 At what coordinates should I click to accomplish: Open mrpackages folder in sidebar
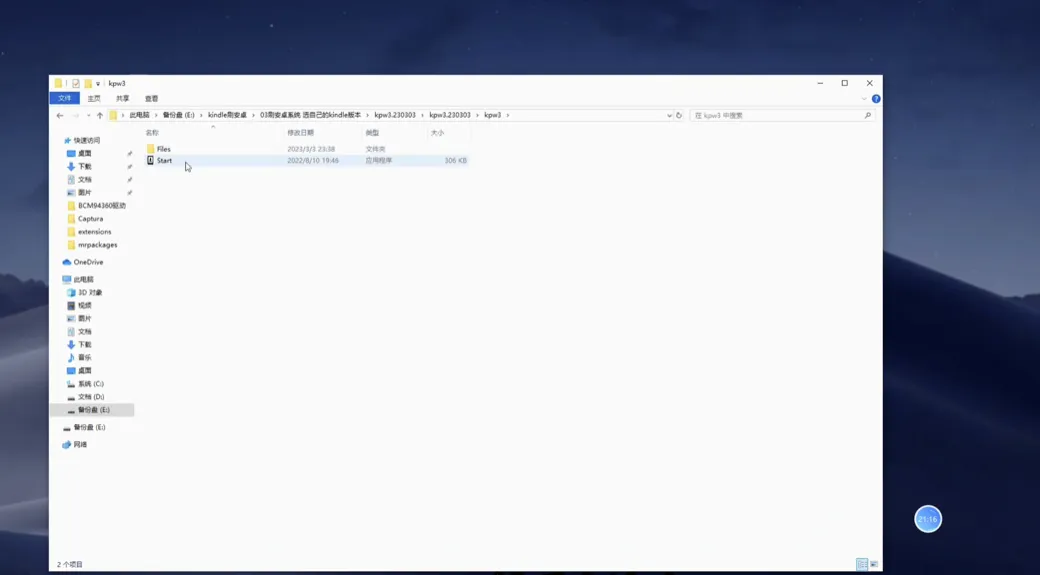click(97, 245)
